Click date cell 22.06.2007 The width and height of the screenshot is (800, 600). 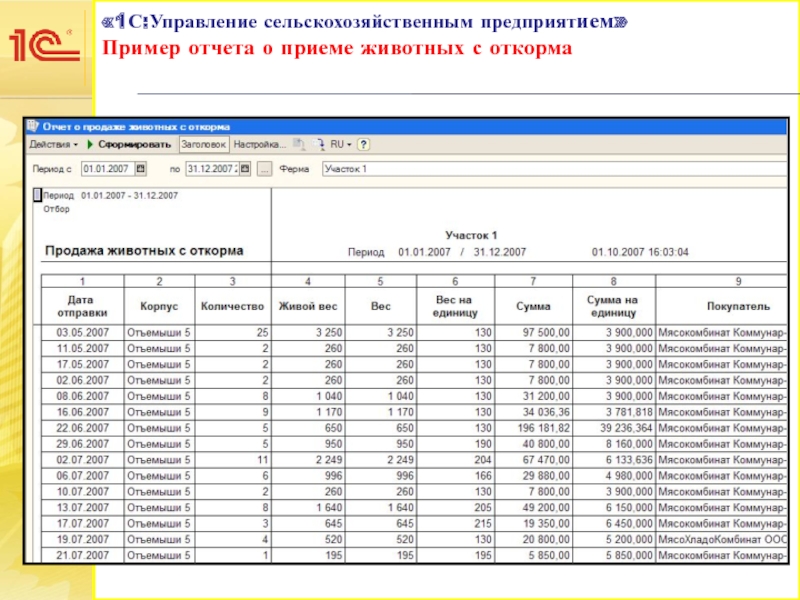click(83, 428)
